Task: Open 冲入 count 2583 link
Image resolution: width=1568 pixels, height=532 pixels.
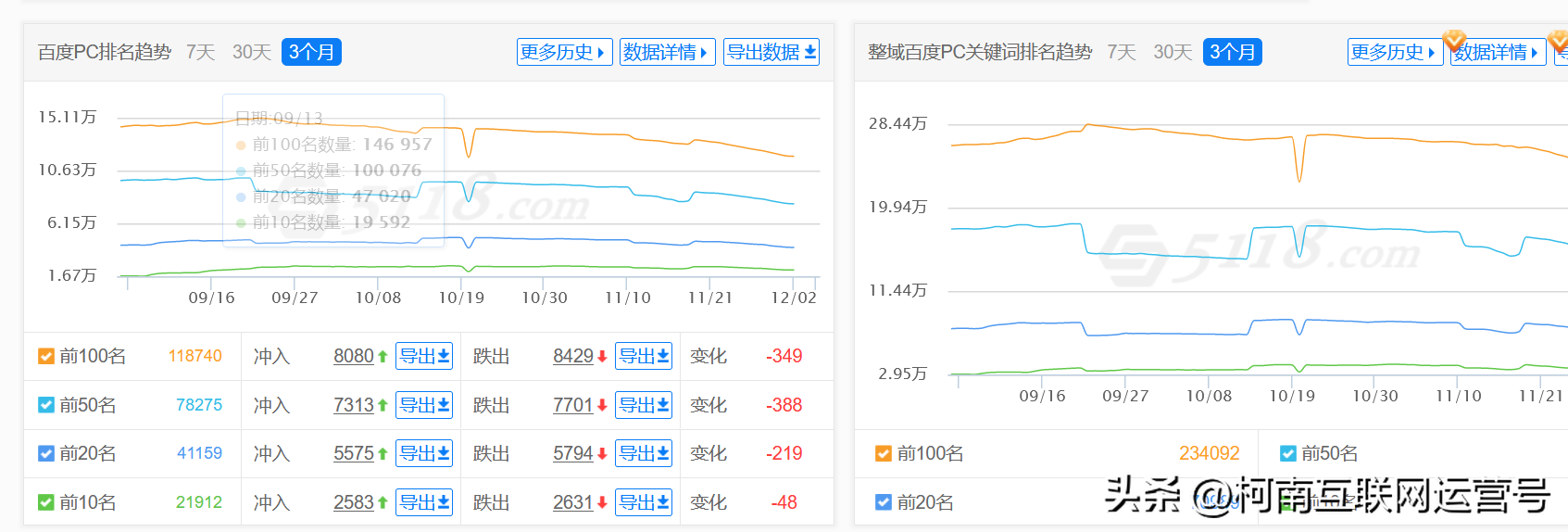Action: pos(354,502)
